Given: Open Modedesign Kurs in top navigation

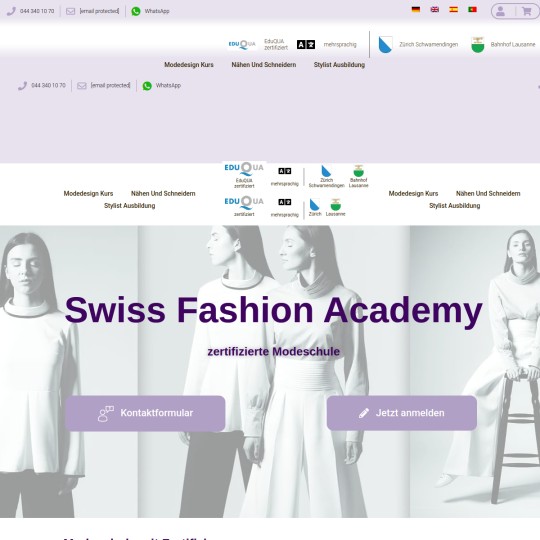Looking at the screenshot, I should (189, 65).
